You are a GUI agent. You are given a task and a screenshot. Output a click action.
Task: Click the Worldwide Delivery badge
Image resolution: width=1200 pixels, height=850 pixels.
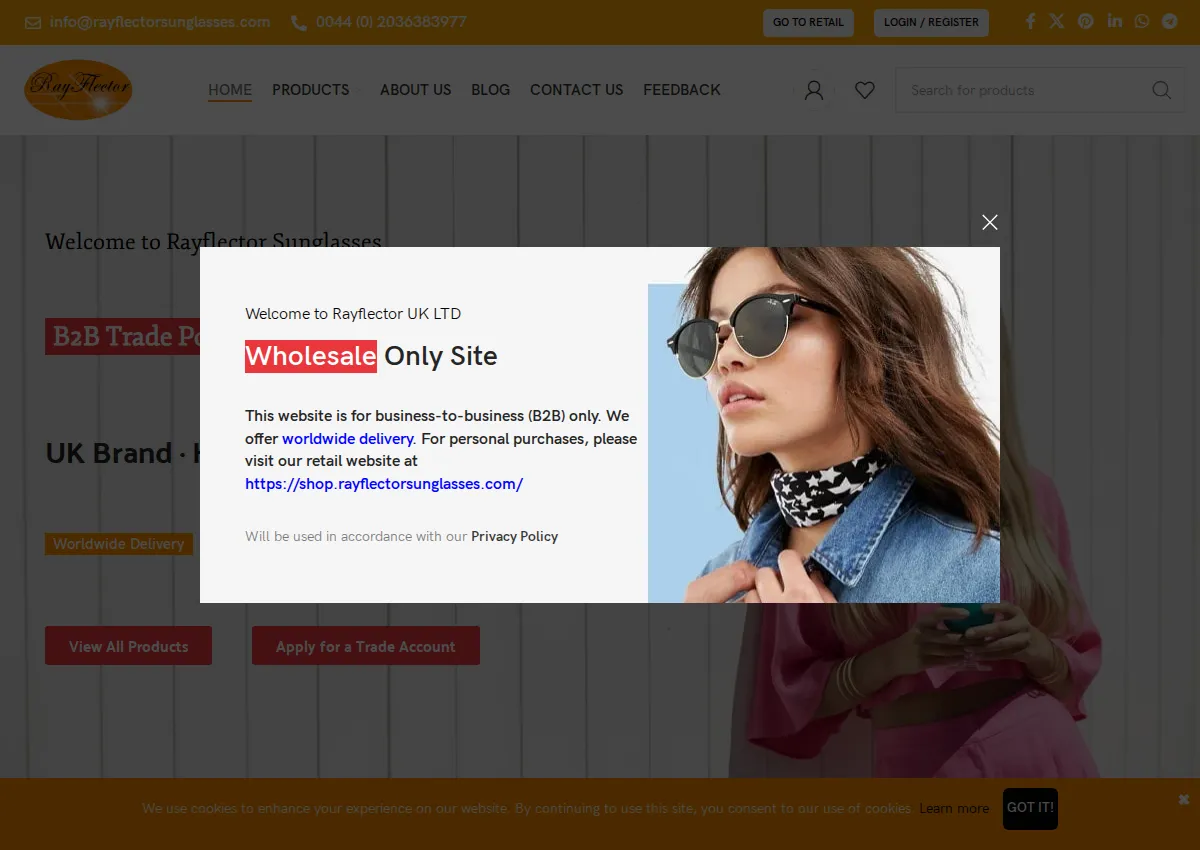tap(119, 544)
